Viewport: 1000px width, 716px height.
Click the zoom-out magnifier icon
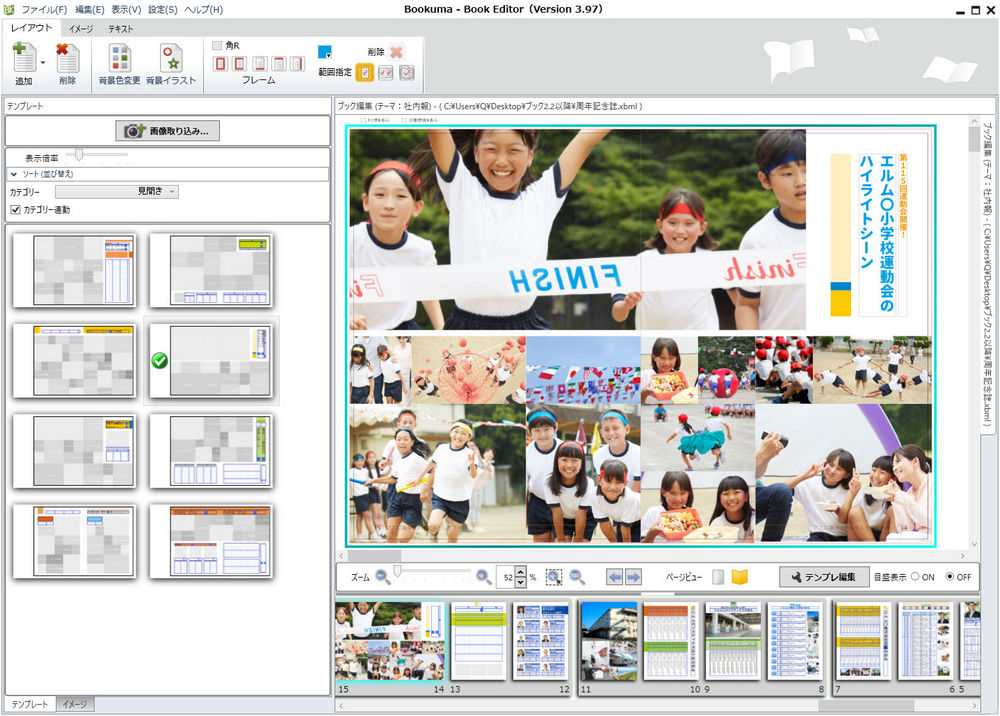382,577
